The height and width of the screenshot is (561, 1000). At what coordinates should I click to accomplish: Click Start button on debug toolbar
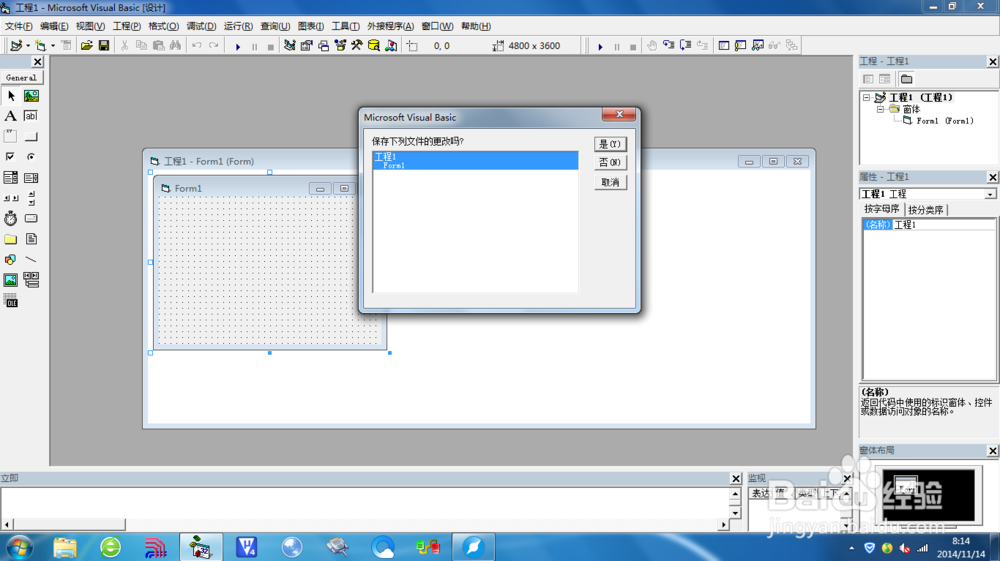pos(600,46)
